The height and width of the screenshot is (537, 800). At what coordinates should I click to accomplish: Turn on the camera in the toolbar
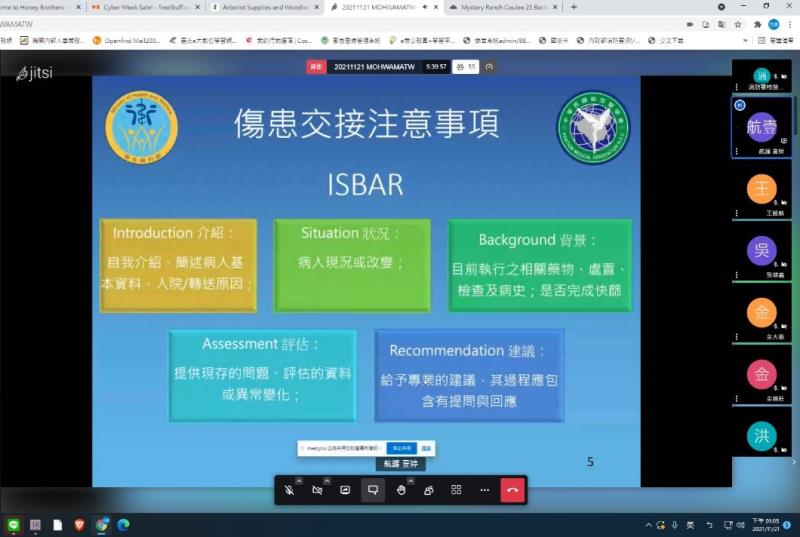[317, 490]
